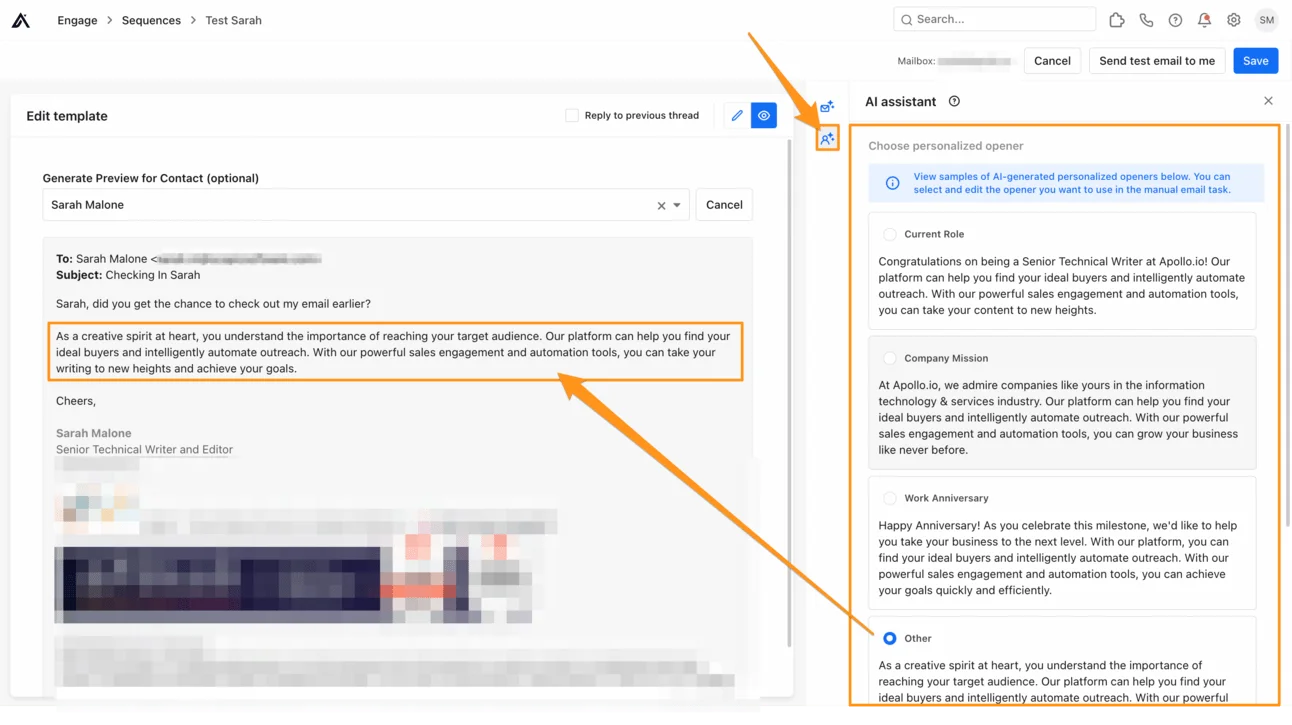
Task: Cancel the contact preview generation
Action: click(724, 205)
